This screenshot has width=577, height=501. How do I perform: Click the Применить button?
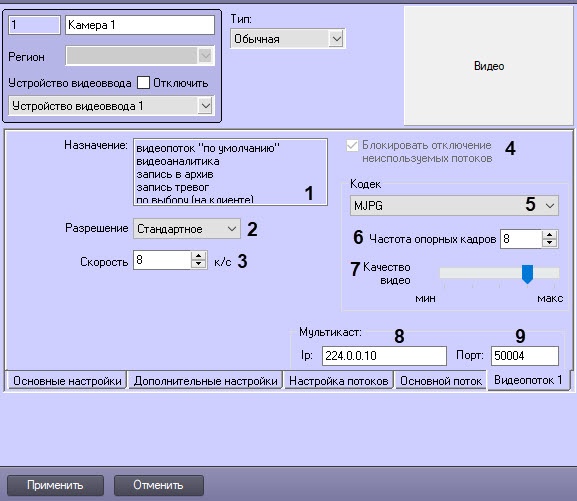55,485
